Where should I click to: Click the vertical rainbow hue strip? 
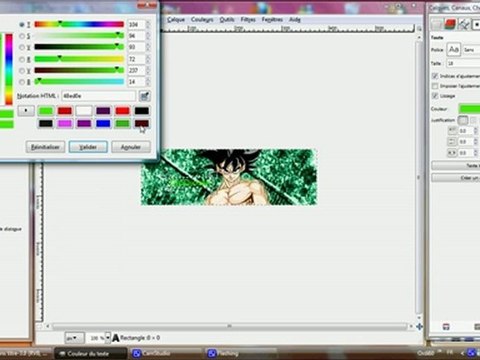point(9,69)
